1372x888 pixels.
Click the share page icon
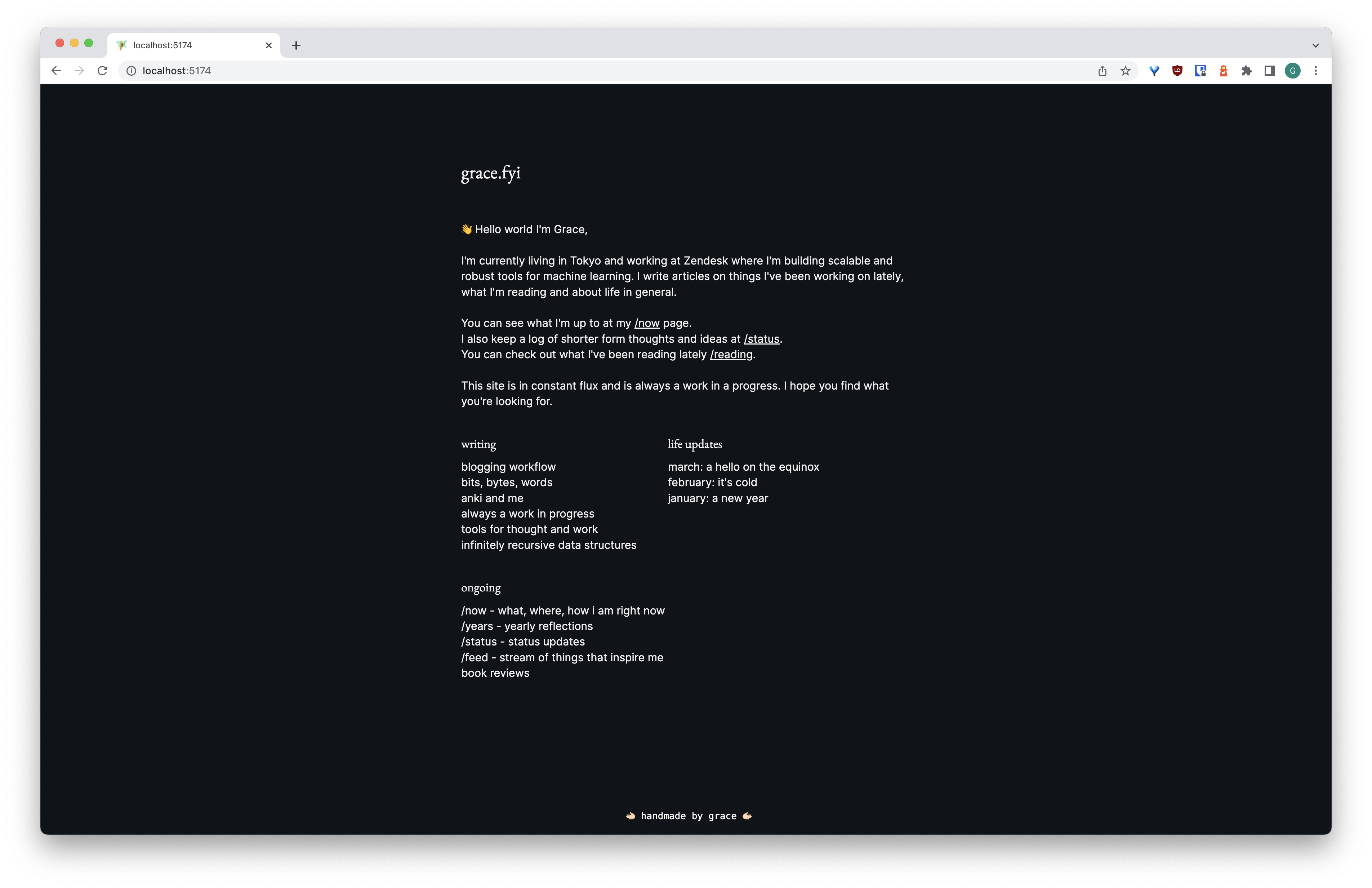point(1102,71)
